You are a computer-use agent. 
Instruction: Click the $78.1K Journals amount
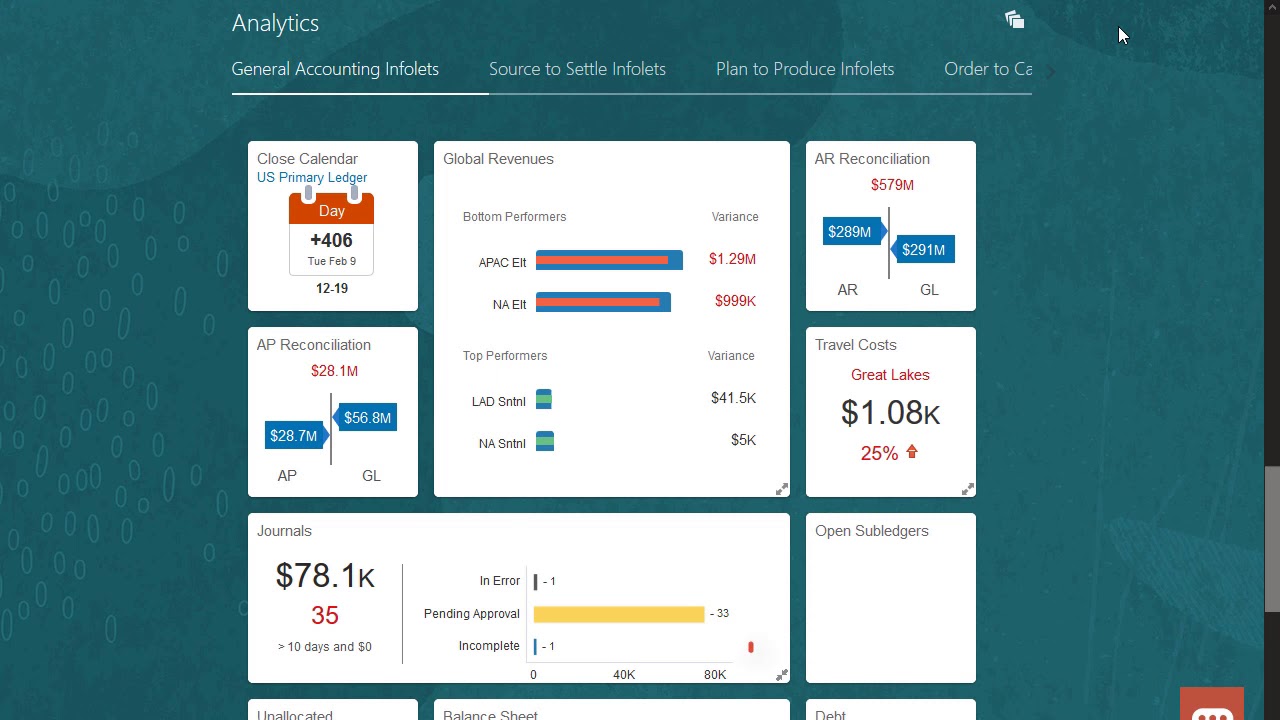click(x=325, y=576)
